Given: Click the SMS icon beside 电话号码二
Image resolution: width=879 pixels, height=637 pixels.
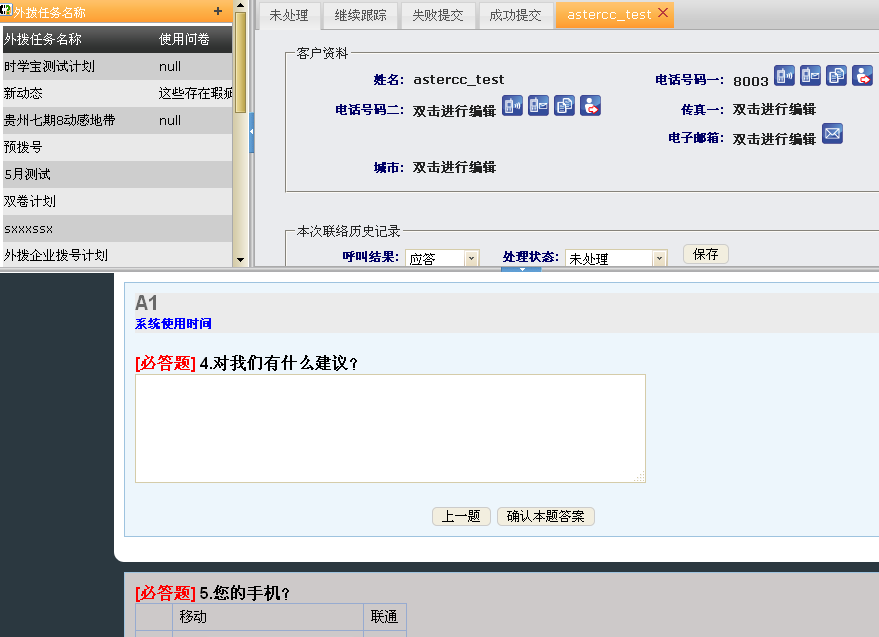Looking at the screenshot, I should (x=538, y=106).
